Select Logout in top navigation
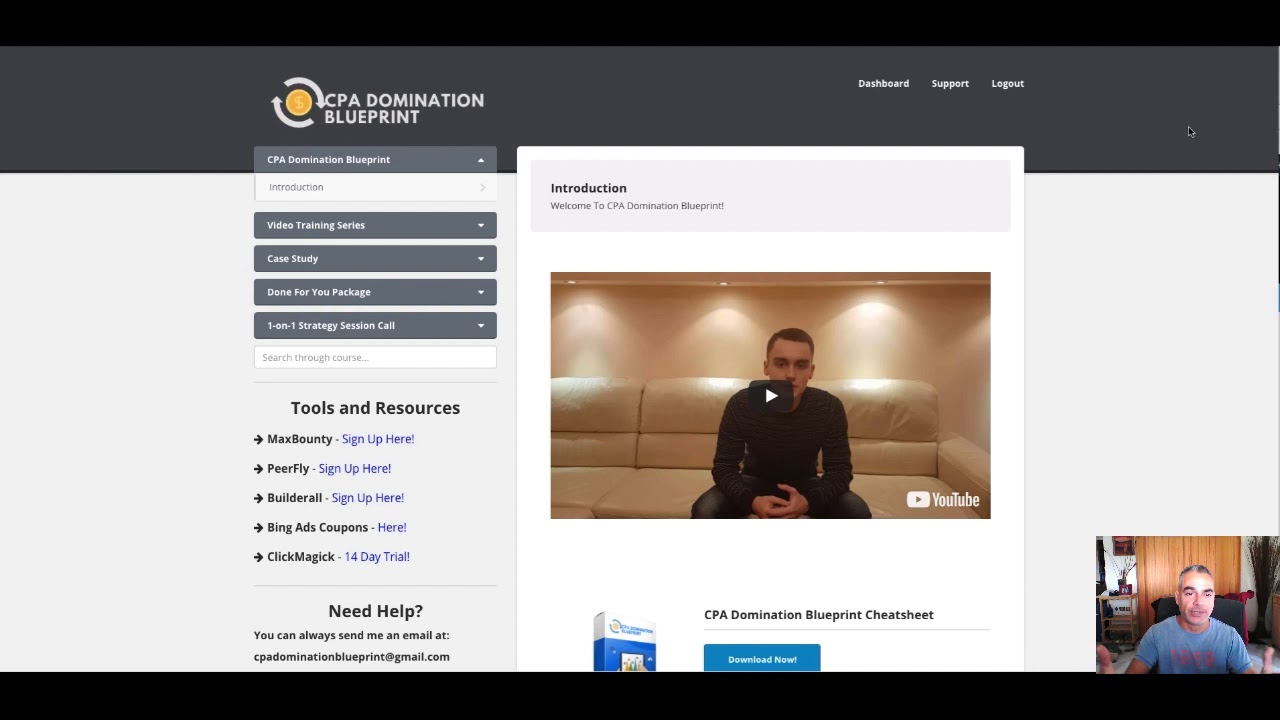The height and width of the screenshot is (720, 1280). 1007,84
